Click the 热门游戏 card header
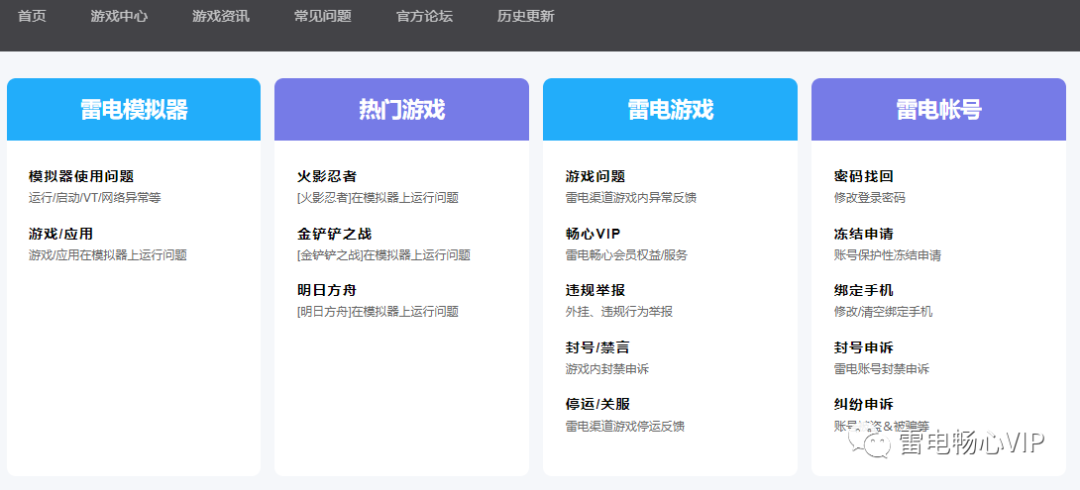Viewport: 1080px width, 490px height. click(402, 110)
